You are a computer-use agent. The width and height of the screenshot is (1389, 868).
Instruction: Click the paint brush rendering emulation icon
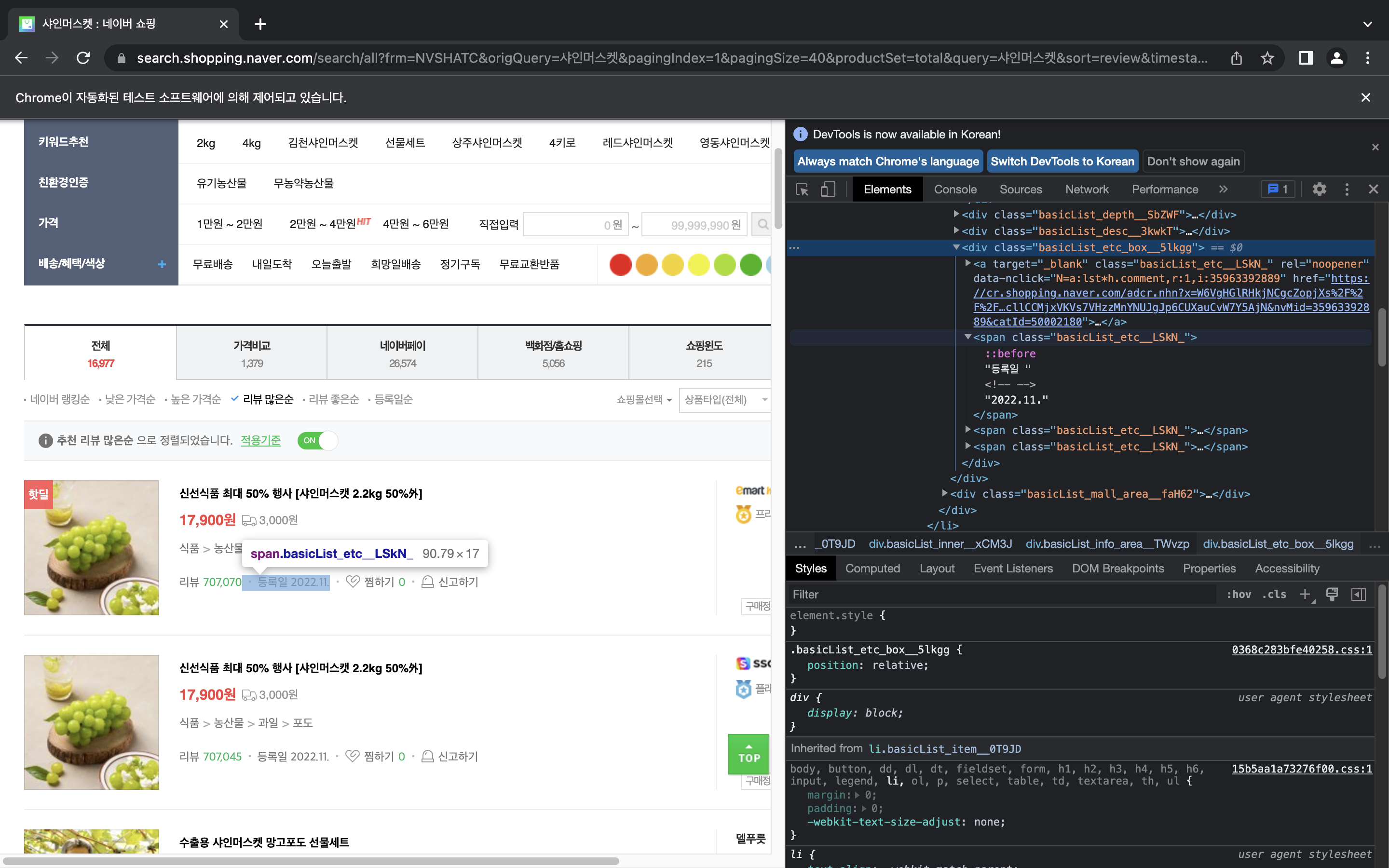[x=1332, y=594]
